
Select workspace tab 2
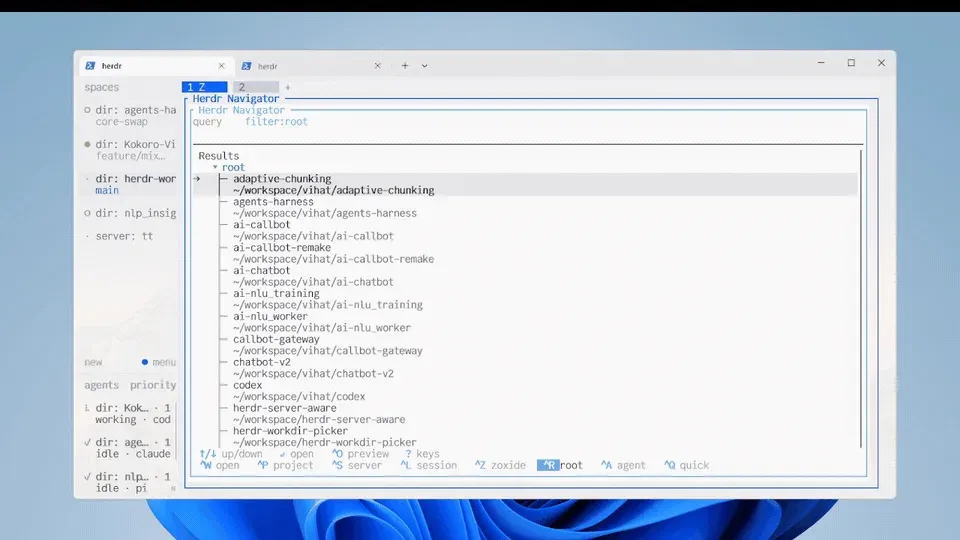click(x=256, y=87)
